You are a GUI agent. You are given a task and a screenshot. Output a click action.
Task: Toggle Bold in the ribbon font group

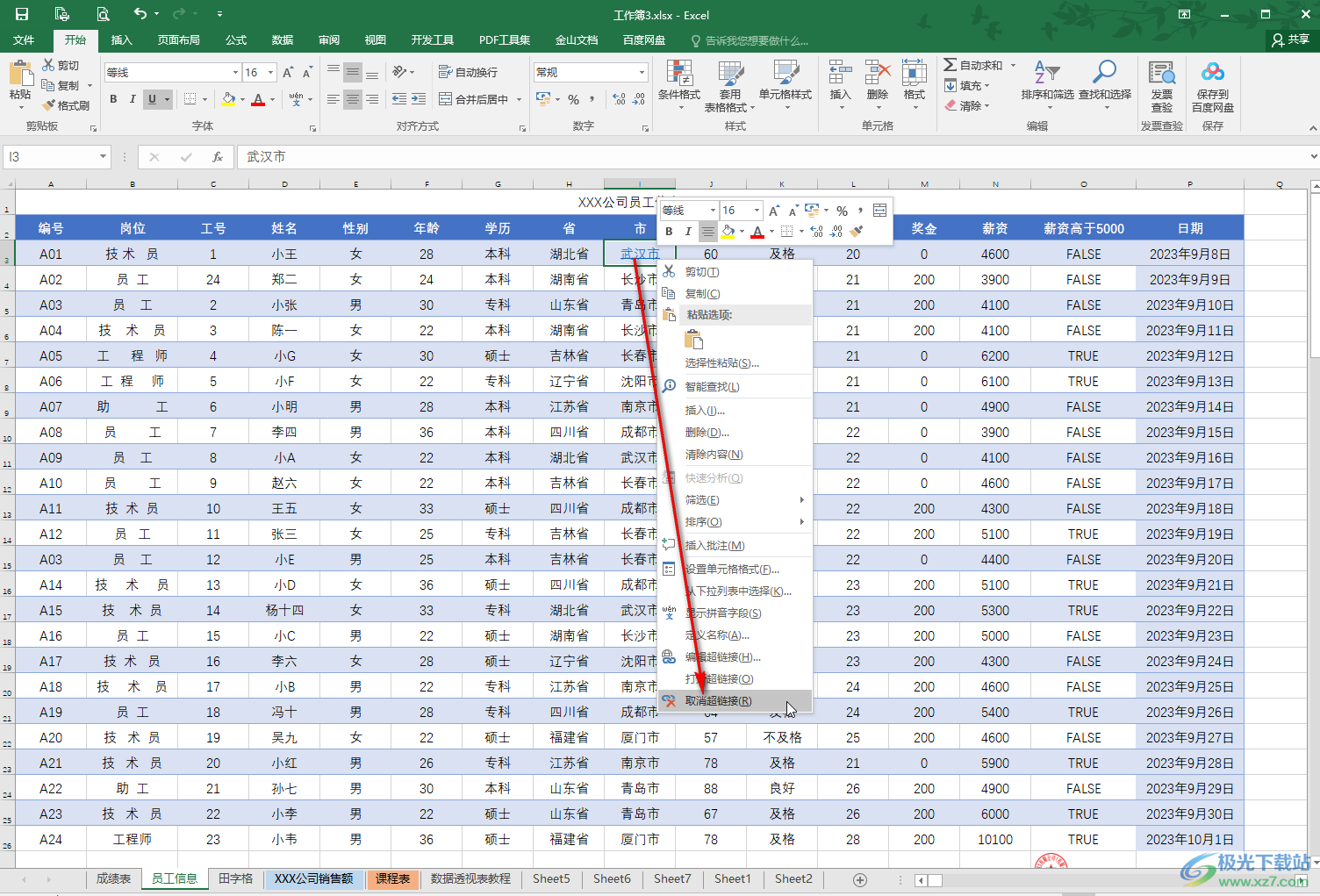point(113,99)
